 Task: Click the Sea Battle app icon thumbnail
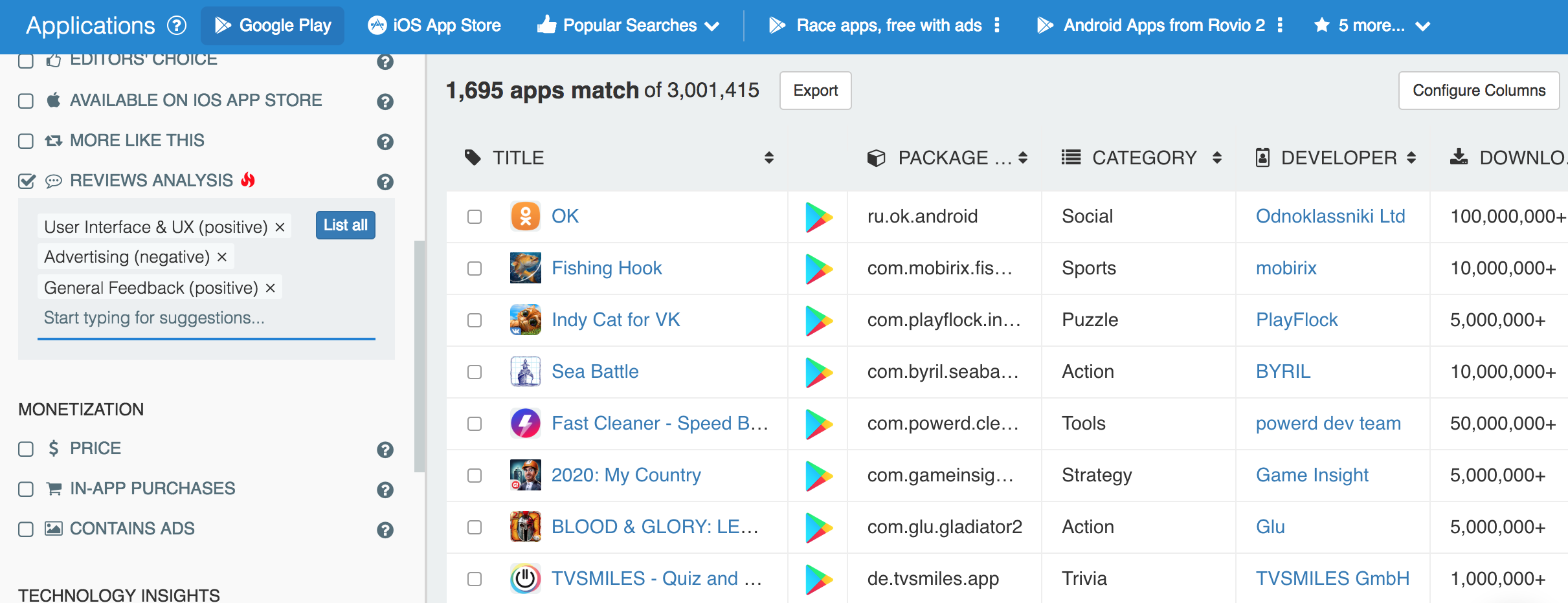(x=526, y=371)
